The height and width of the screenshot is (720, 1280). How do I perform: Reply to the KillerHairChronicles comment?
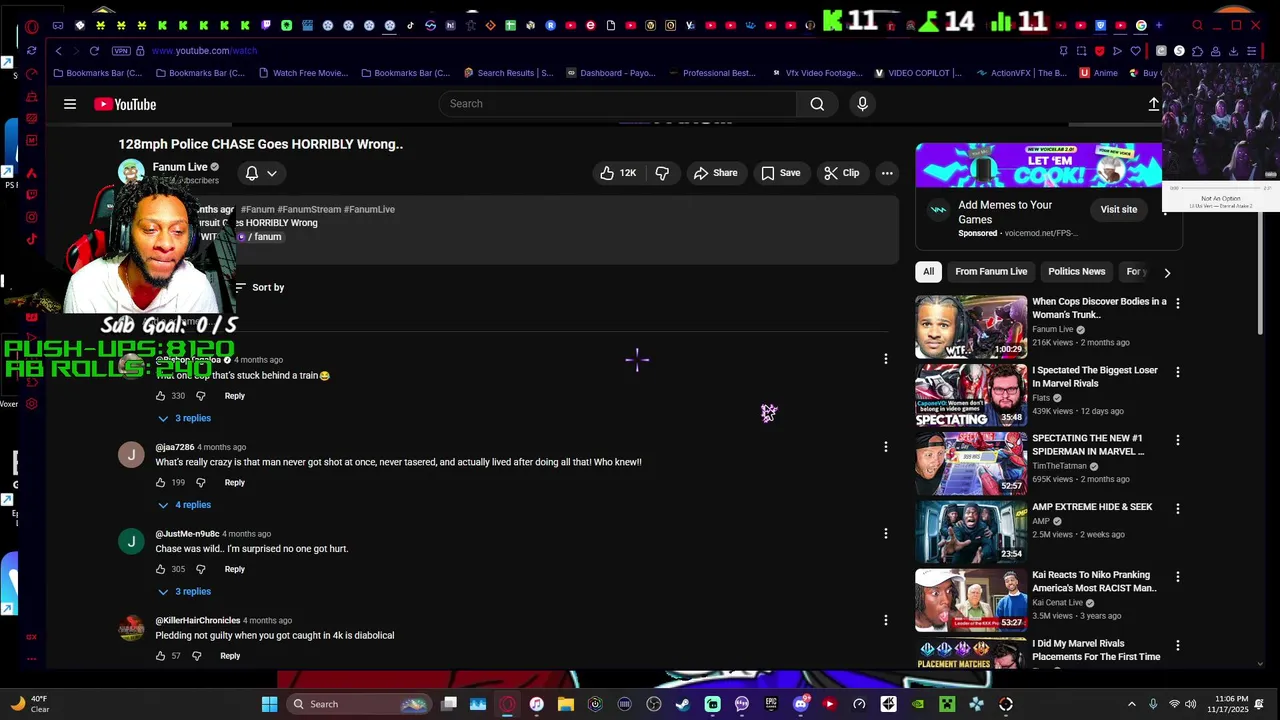(230, 656)
